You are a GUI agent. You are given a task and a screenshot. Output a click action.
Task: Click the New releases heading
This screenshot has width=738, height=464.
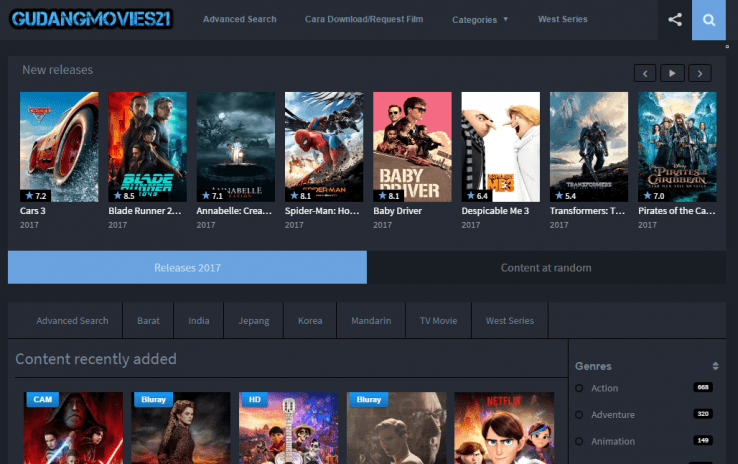click(x=57, y=70)
